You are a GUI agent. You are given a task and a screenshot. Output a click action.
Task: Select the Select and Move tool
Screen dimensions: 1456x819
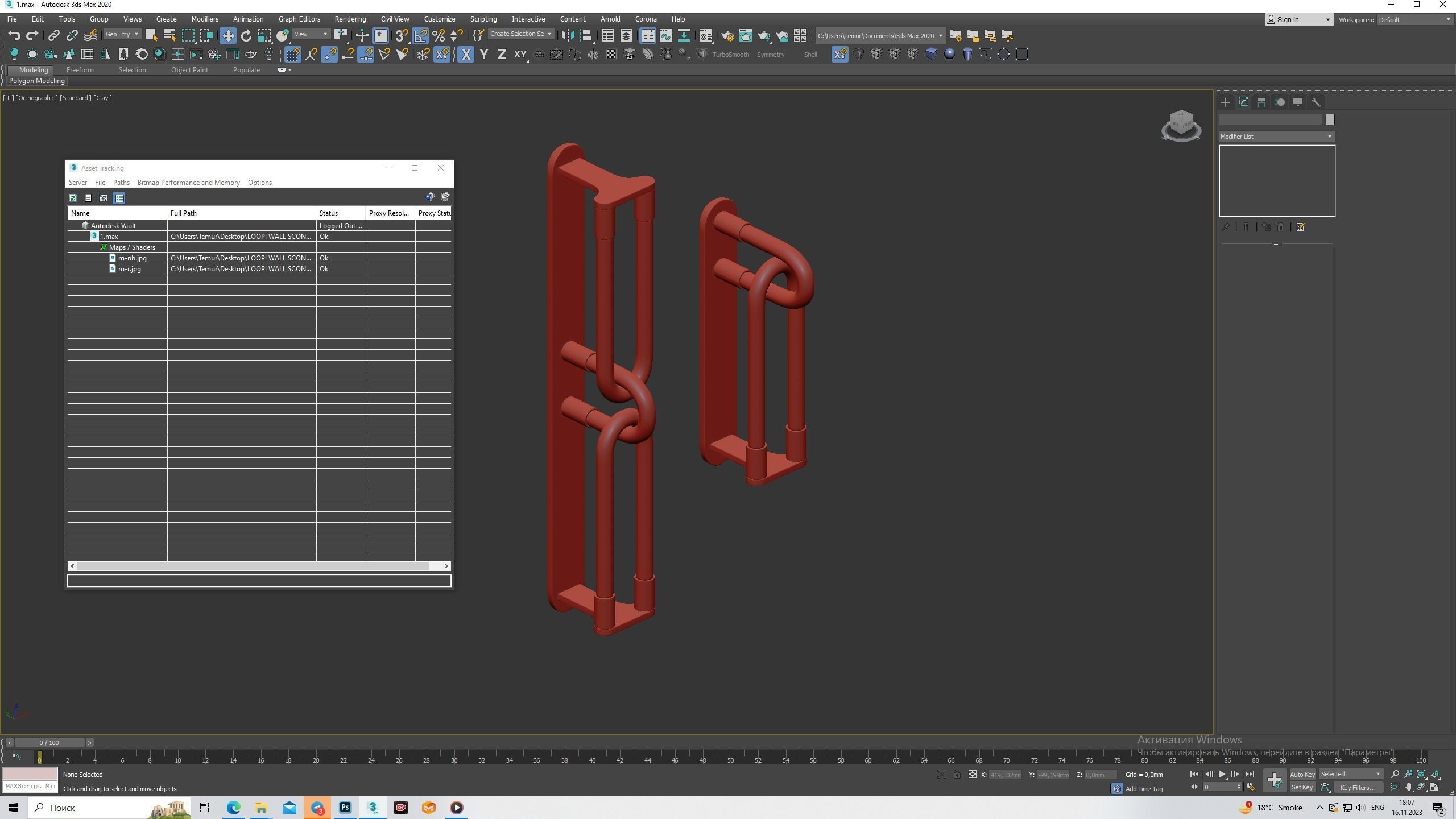pos(227,36)
